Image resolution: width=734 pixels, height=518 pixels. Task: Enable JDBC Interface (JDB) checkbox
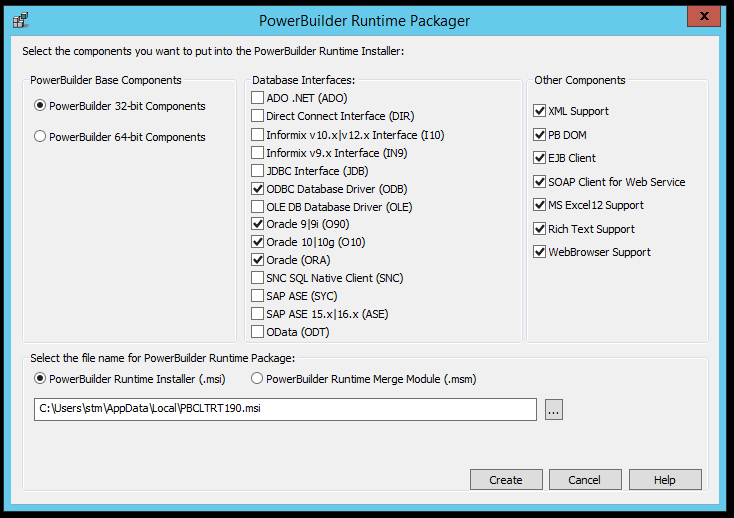coord(258,171)
